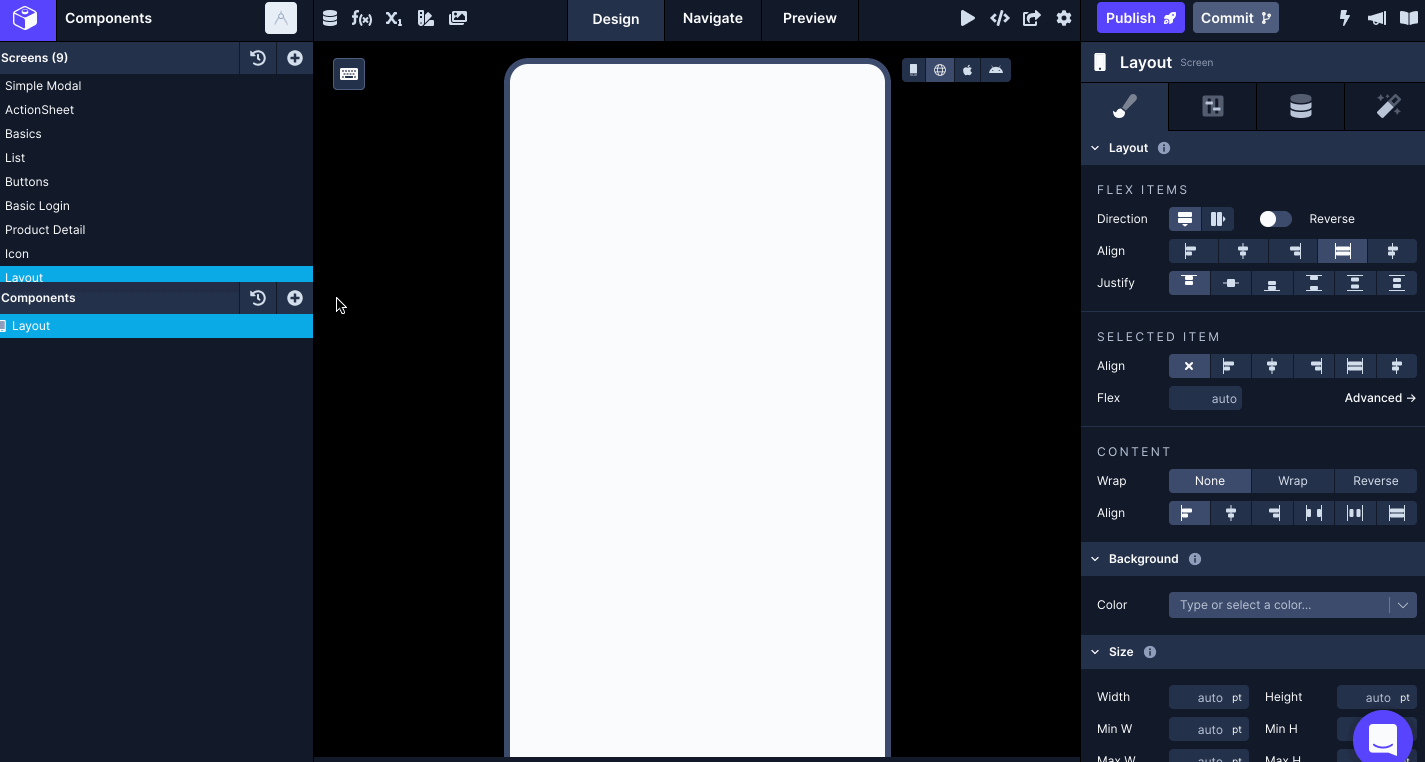1425x762 pixels.
Task: Open the user avatar menu
Action: 281,18
